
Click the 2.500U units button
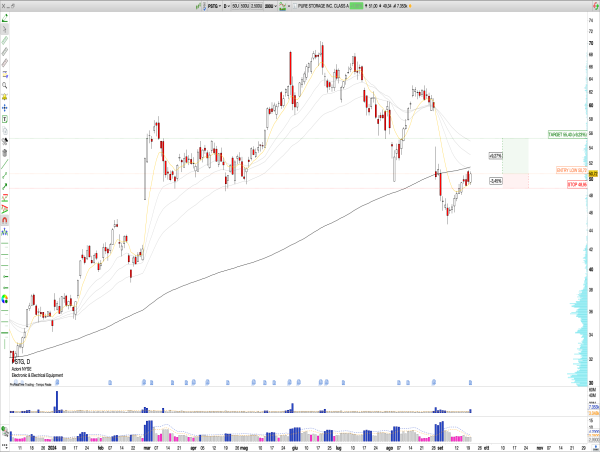click(x=256, y=6)
